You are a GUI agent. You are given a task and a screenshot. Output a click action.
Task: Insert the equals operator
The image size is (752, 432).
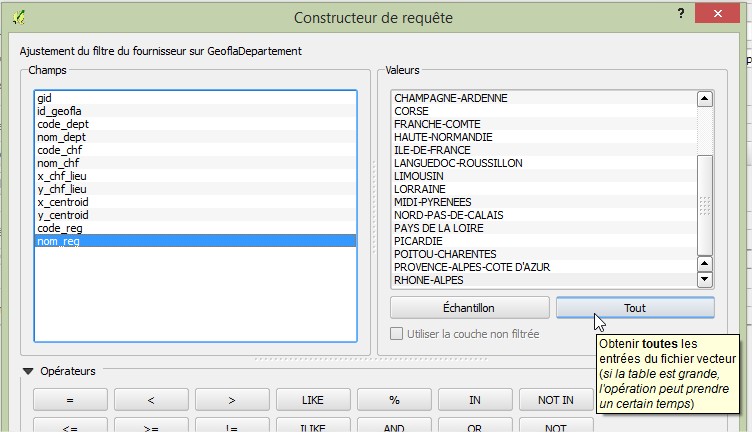click(71, 400)
